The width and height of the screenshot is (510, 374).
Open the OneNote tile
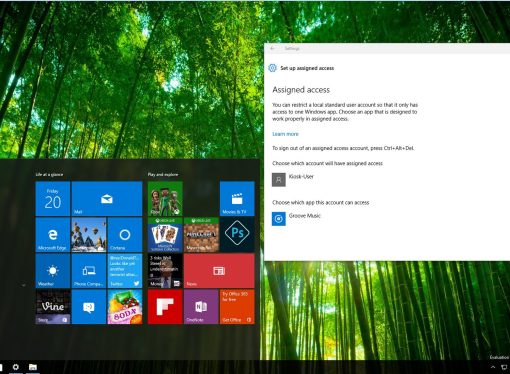tap(201, 307)
